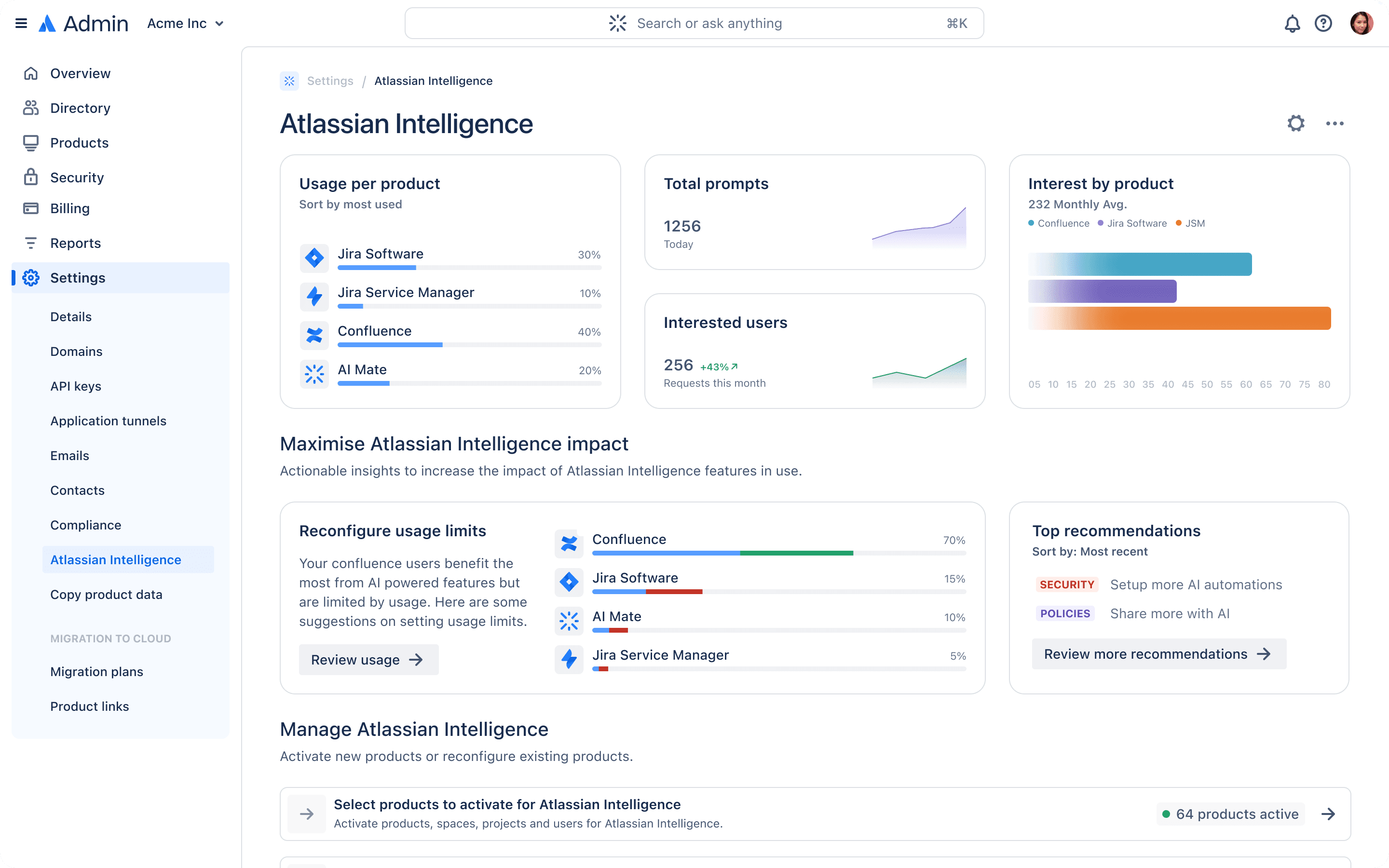
Task: Open the more actions ellipsis menu
Action: coord(1335,123)
